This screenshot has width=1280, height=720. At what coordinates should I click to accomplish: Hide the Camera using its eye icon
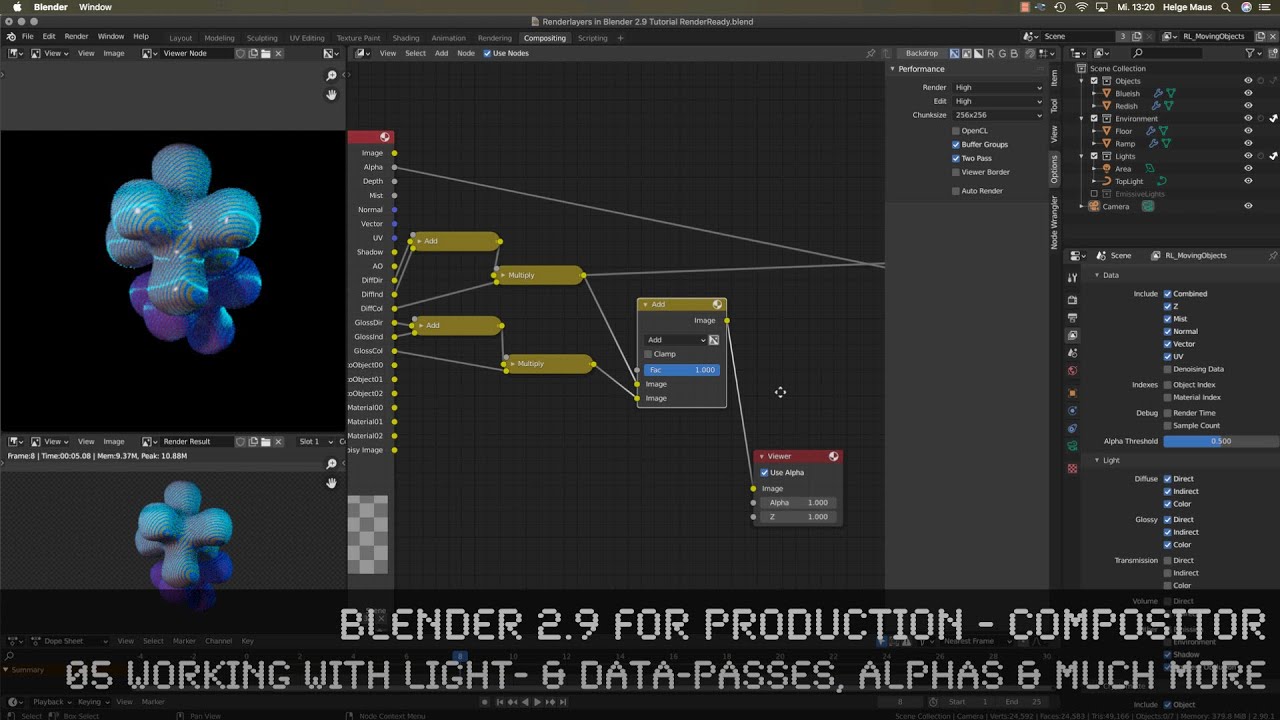(x=1248, y=206)
